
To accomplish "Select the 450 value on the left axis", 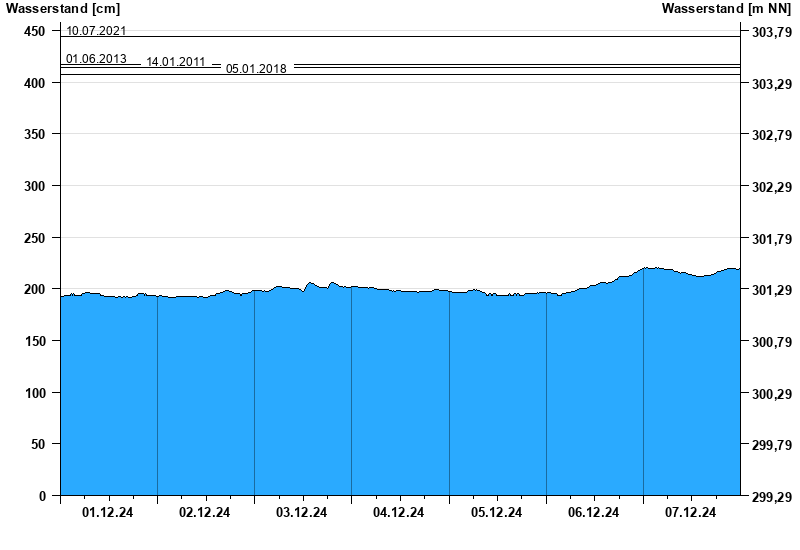I will (x=35, y=31).
